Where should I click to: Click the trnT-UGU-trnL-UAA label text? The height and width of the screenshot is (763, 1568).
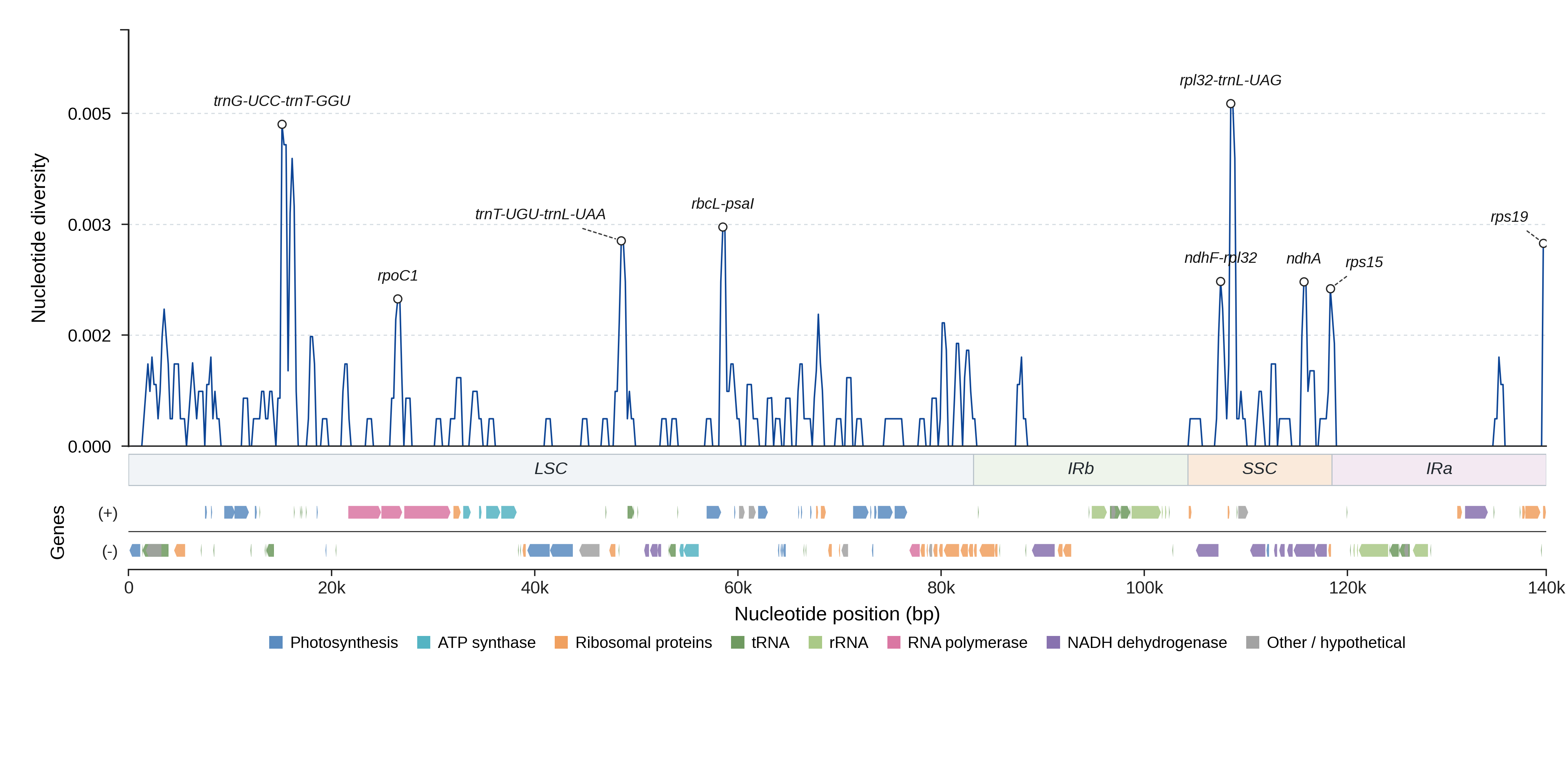coord(540,215)
